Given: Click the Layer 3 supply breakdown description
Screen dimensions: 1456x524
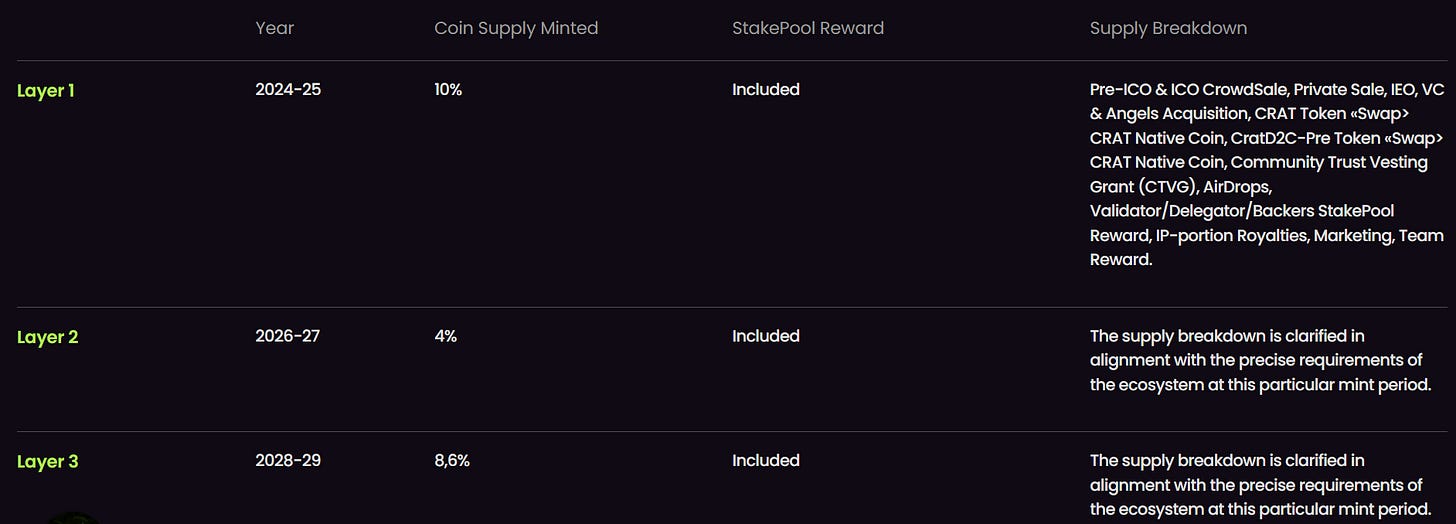Looking at the screenshot, I should pyautogui.click(x=1260, y=485).
